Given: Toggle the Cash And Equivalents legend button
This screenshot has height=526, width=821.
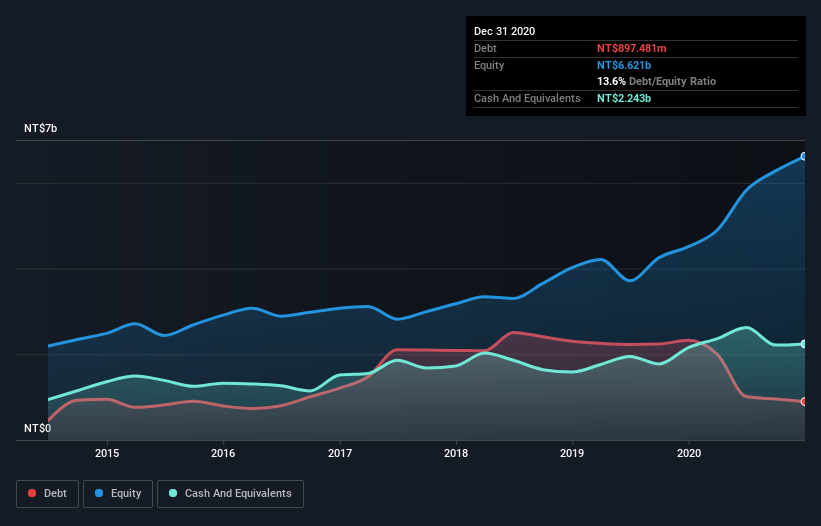Looking at the screenshot, I should pos(230,494).
